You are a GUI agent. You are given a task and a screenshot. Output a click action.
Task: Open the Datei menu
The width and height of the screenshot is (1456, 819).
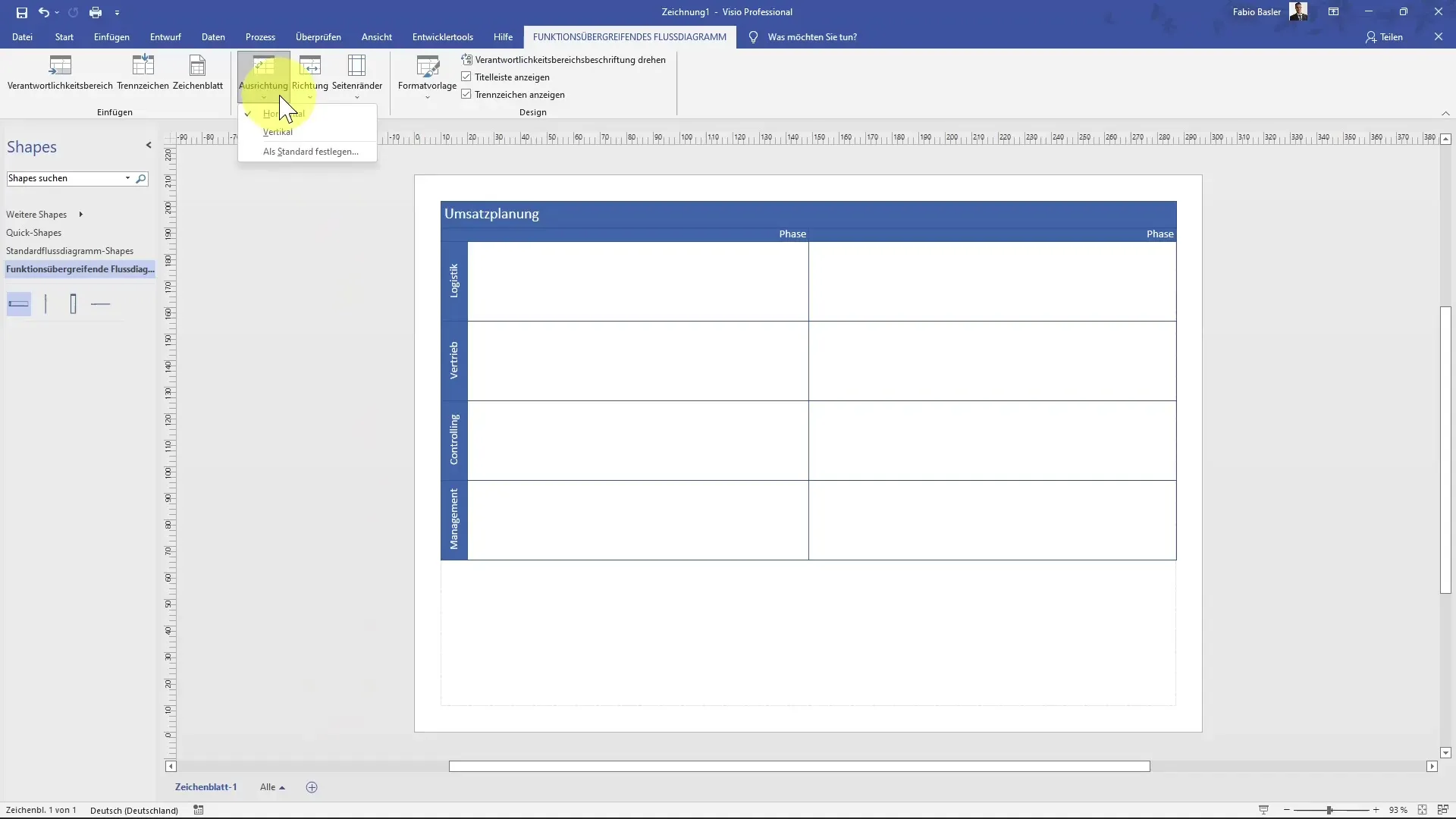coord(22,37)
